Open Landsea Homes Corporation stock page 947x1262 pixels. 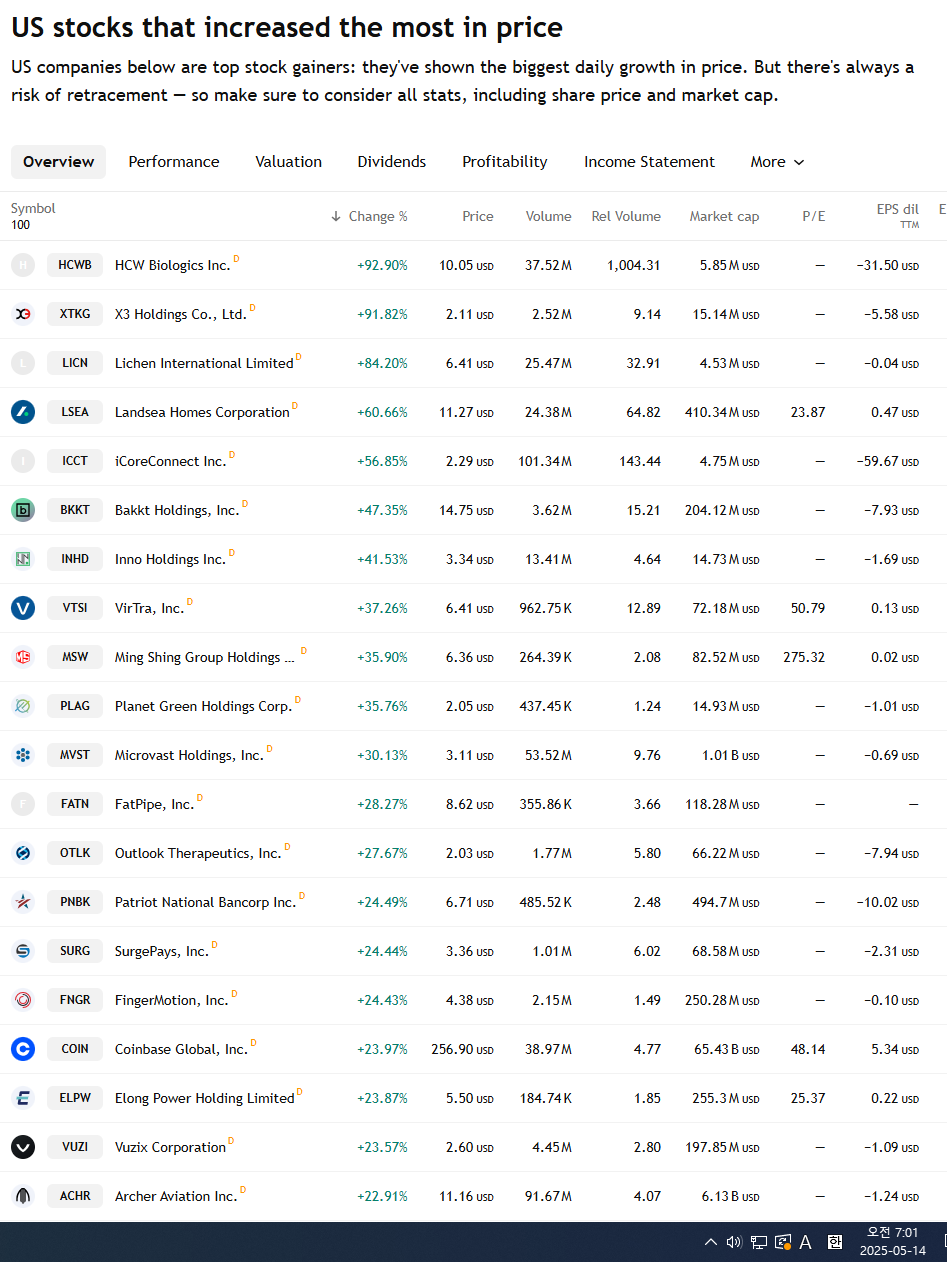[x=202, y=412]
